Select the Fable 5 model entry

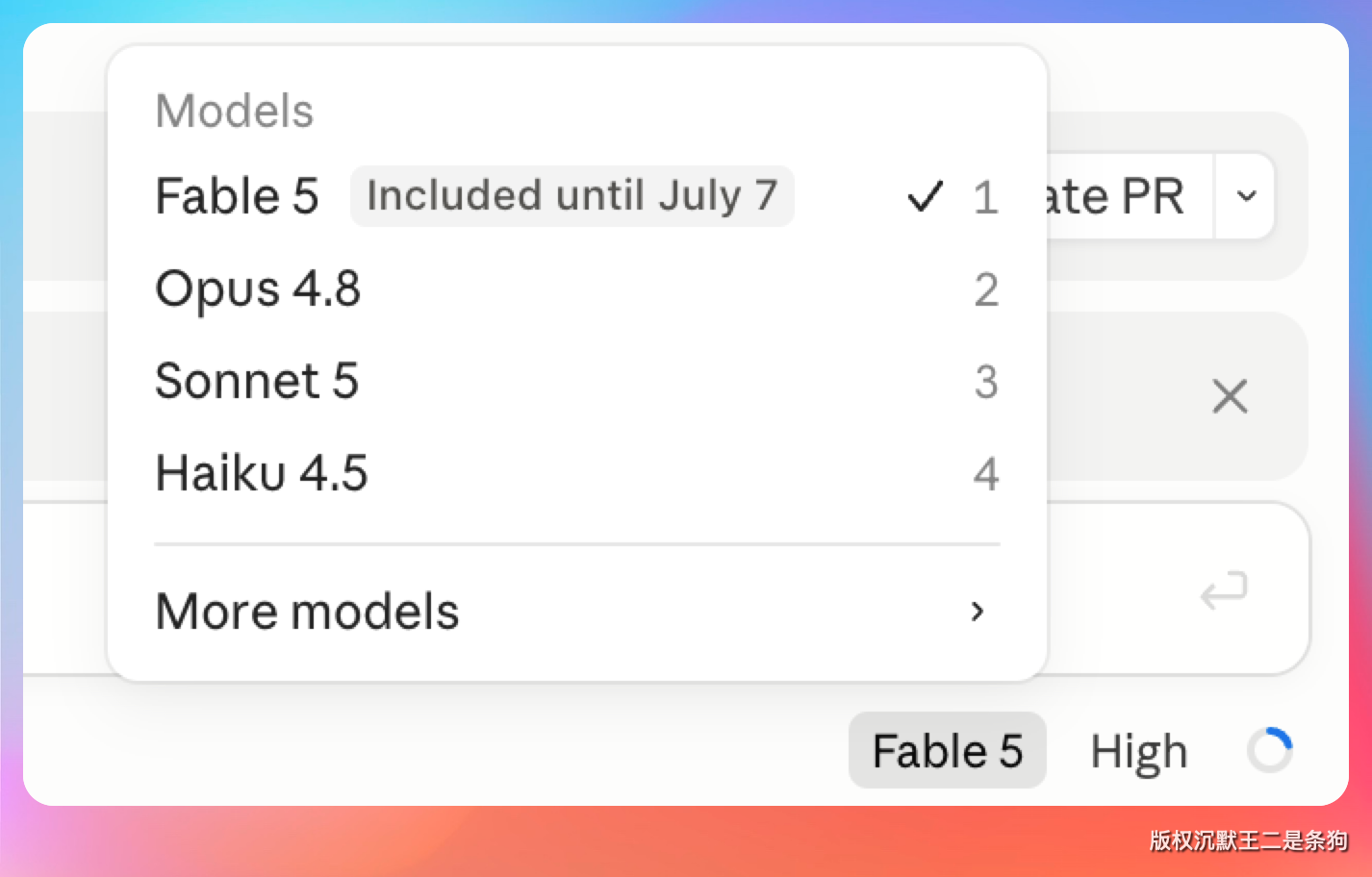(577, 196)
